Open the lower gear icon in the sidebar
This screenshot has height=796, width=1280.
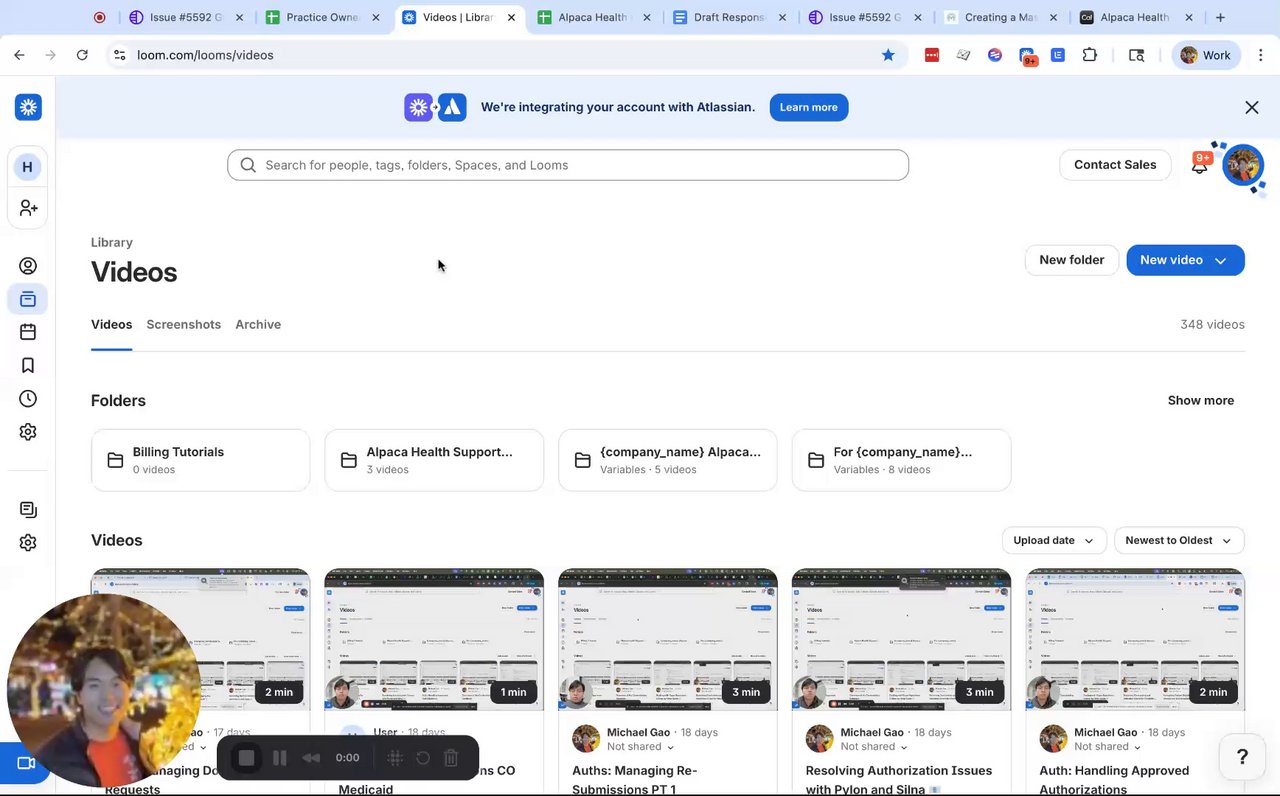[28, 542]
